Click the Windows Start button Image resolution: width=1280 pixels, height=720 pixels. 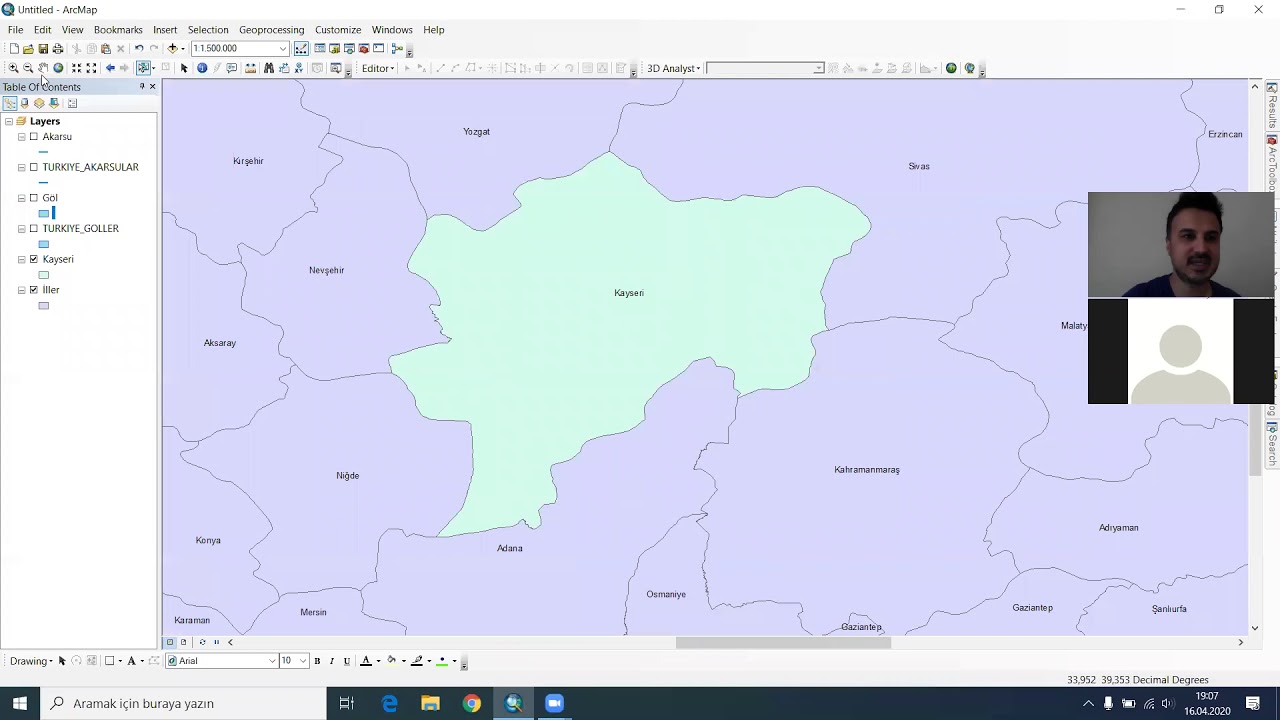pos(20,703)
